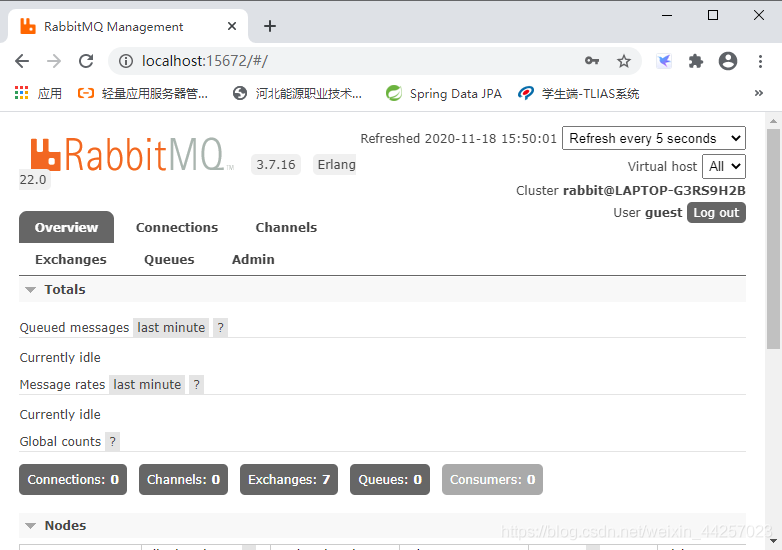The width and height of the screenshot is (782, 550).
Task: Log out of guest user
Action: 716,212
